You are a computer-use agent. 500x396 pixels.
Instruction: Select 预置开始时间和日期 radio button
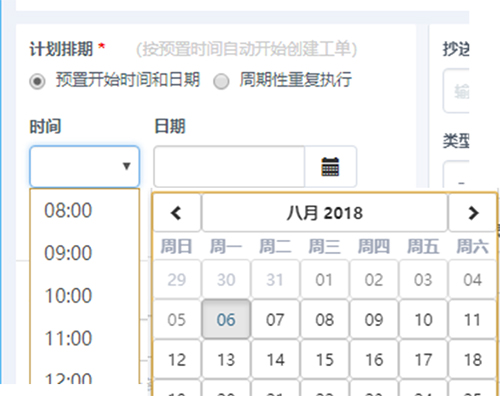37,81
